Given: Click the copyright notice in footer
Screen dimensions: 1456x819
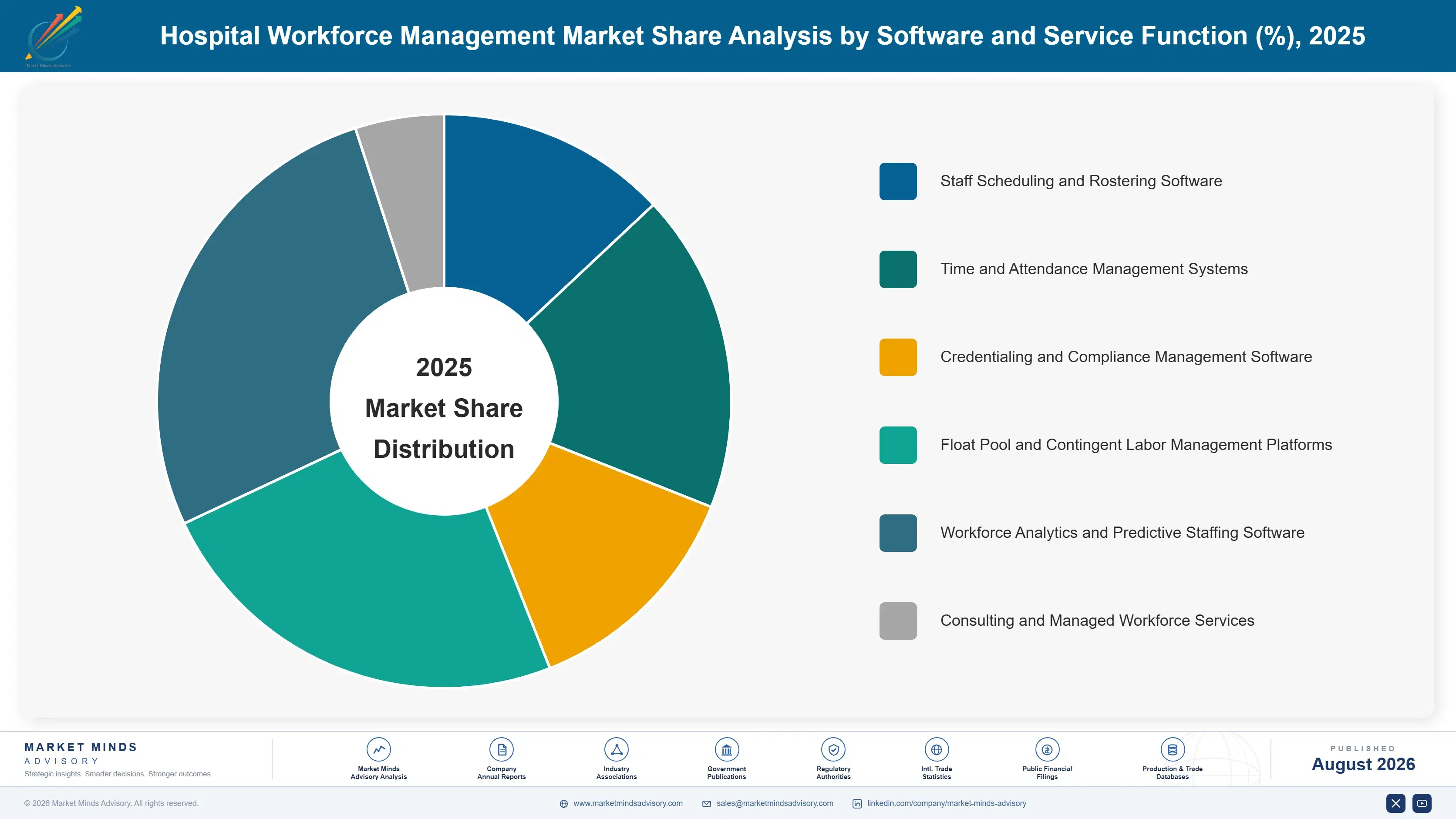Looking at the screenshot, I should pos(111,803).
